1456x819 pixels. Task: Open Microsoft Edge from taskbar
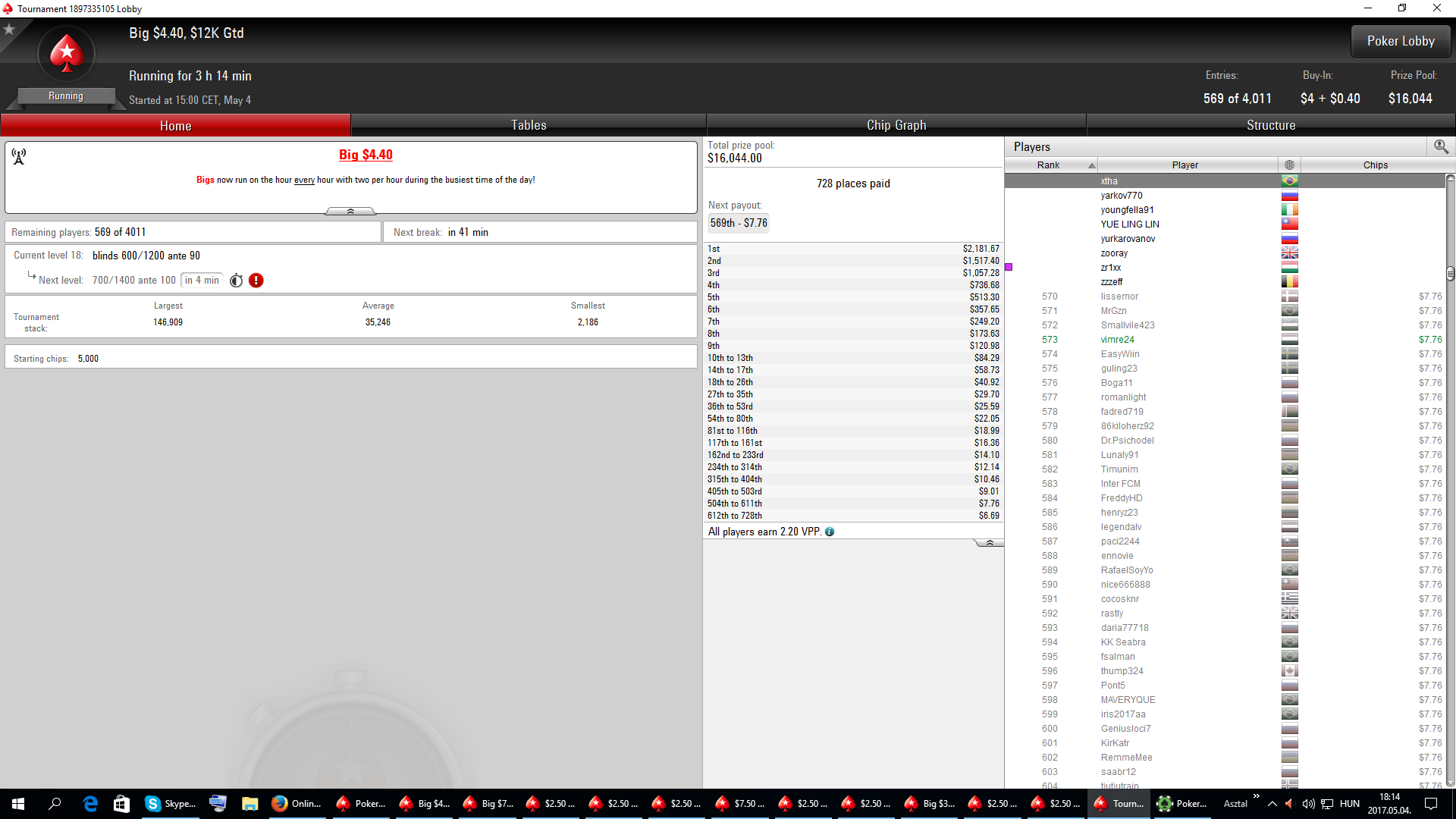90,804
